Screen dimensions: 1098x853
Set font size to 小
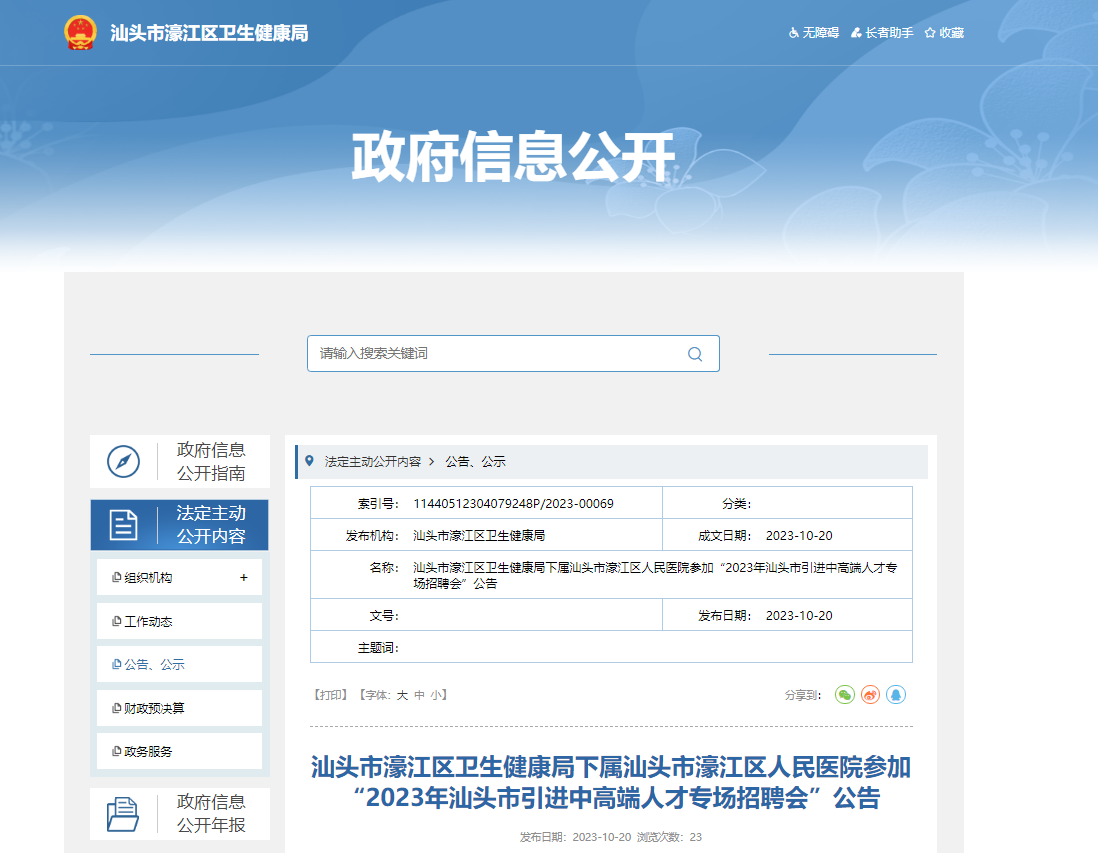[x=435, y=694]
